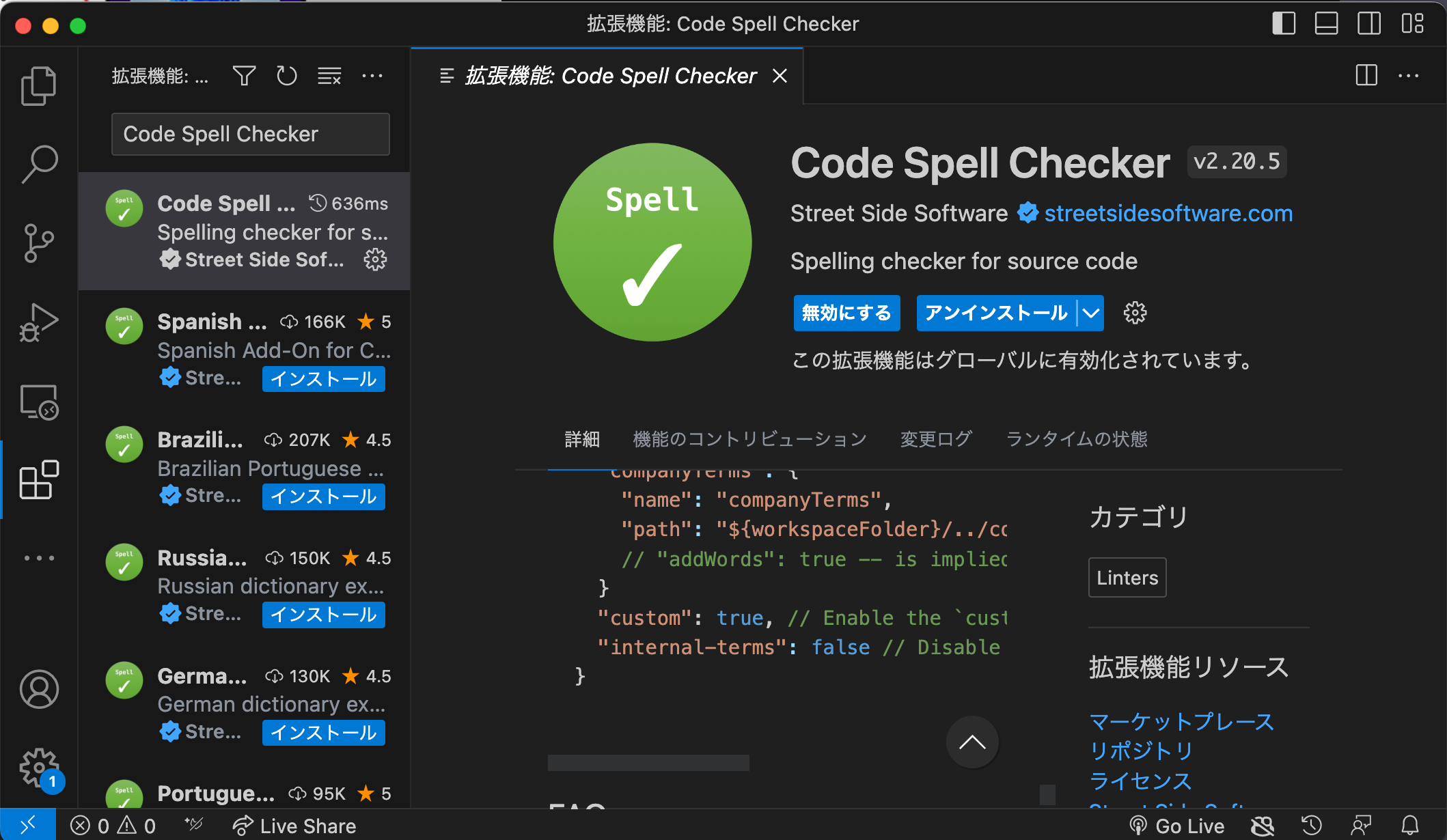Screen dimensions: 1447x840
Task: Click the Code Spell Checker search field
Action: 250,134
